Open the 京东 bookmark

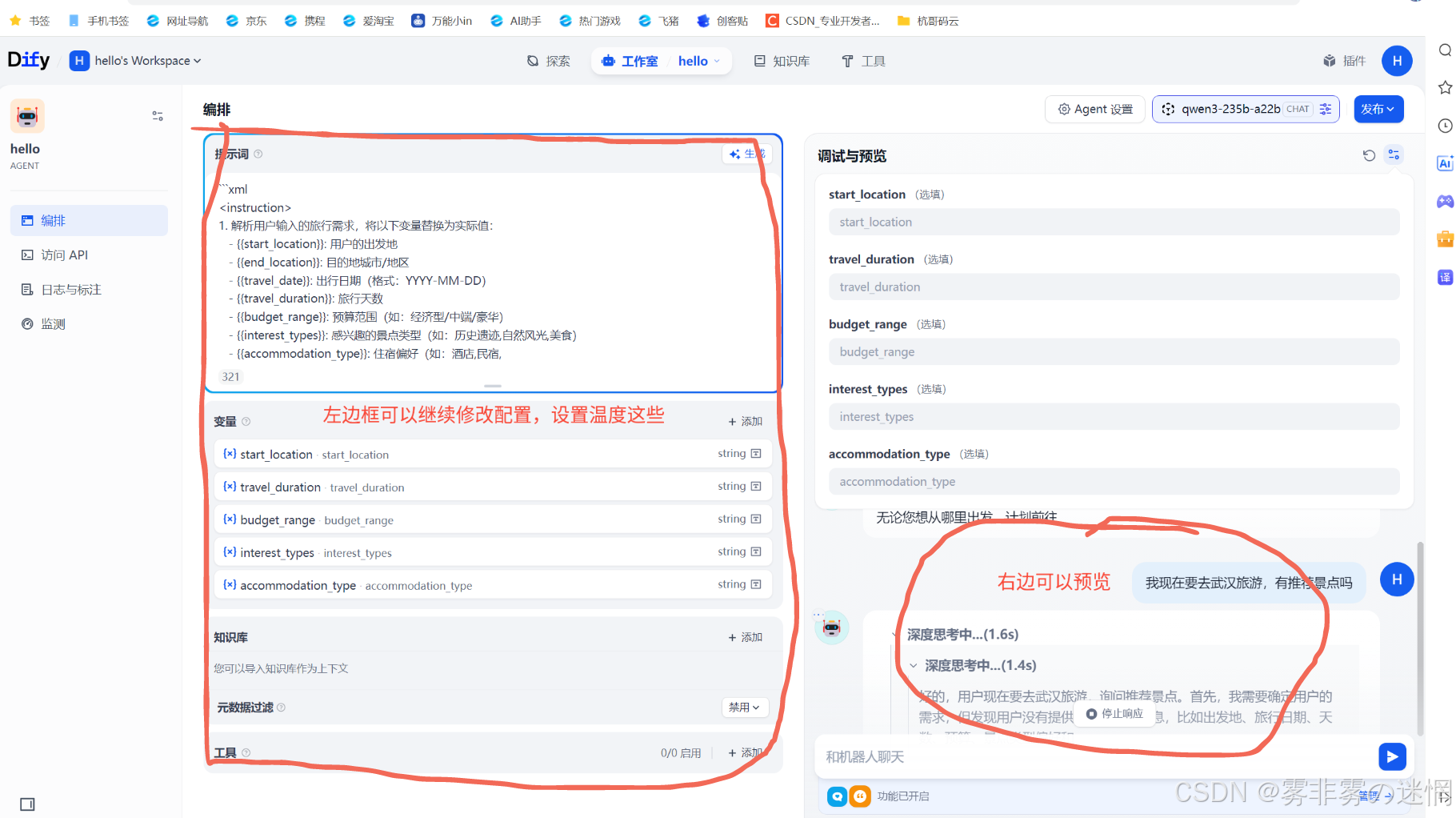click(x=246, y=21)
